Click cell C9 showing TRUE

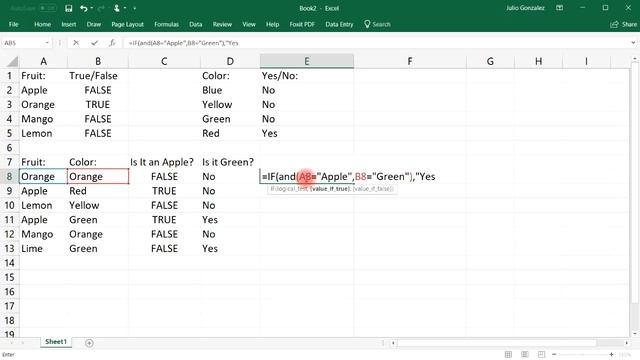(x=164, y=191)
